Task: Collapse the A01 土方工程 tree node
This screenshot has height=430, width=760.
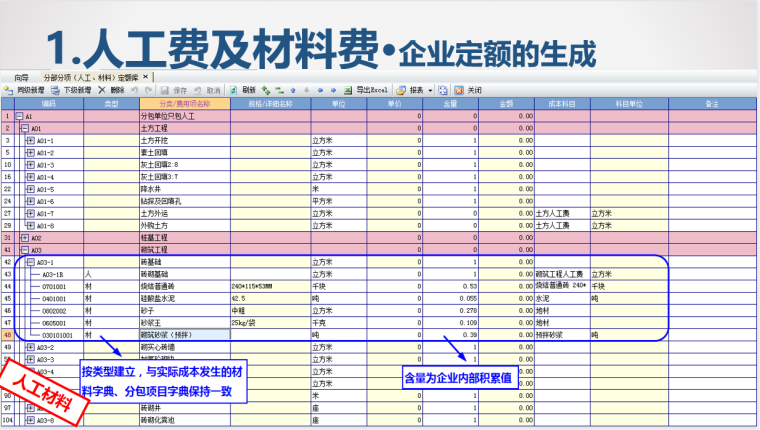Action: click(25, 129)
